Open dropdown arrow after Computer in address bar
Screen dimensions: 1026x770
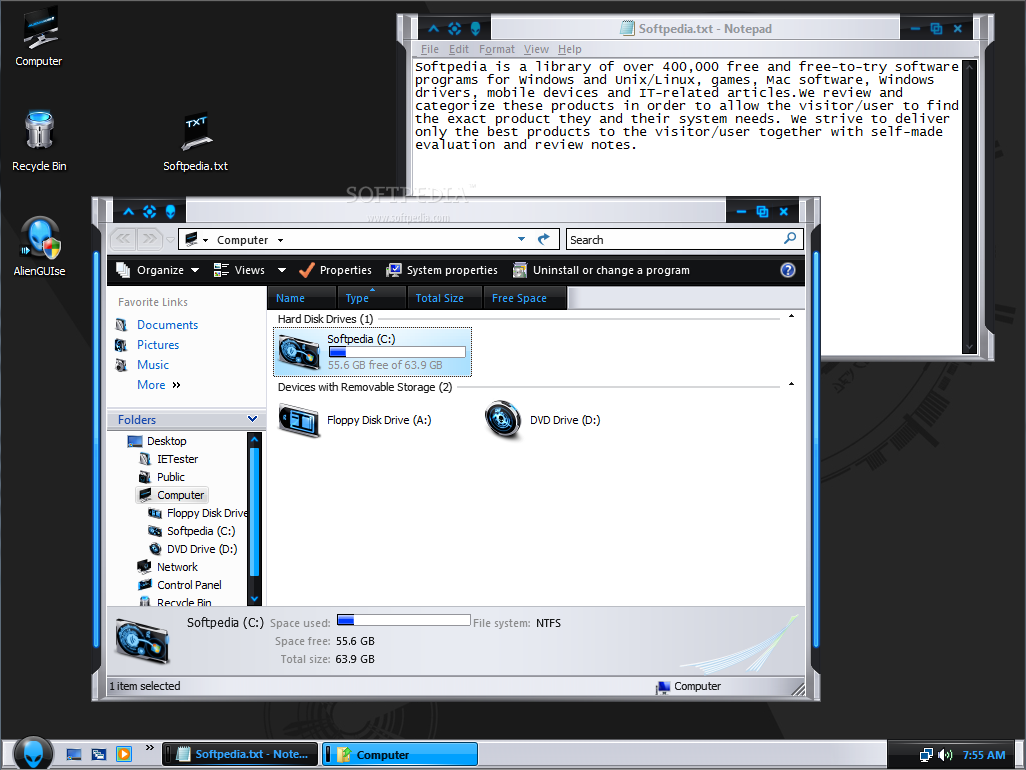pyautogui.click(x=281, y=241)
